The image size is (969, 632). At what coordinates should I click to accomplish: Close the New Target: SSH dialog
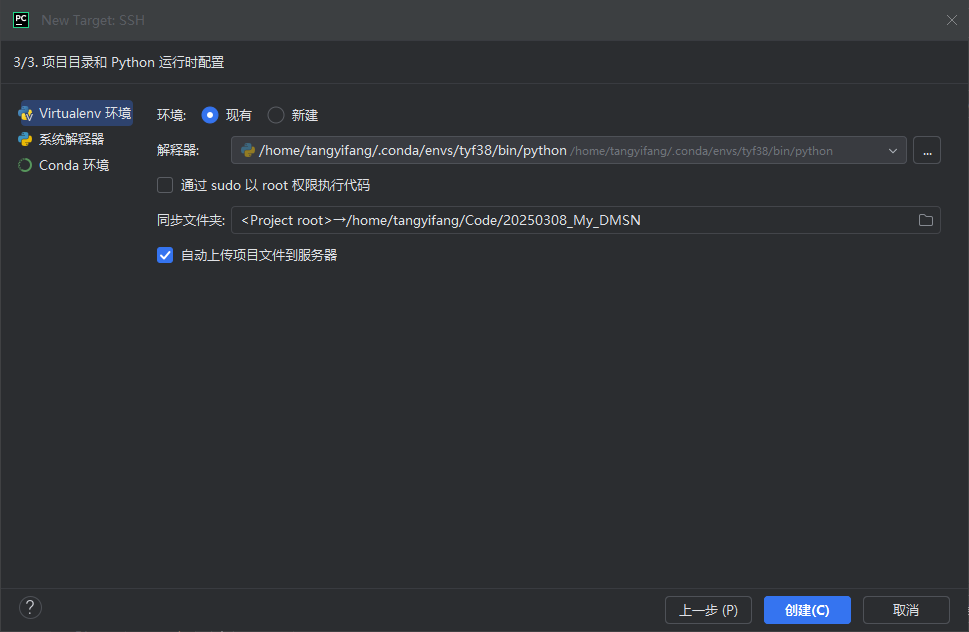[x=952, y=20]
